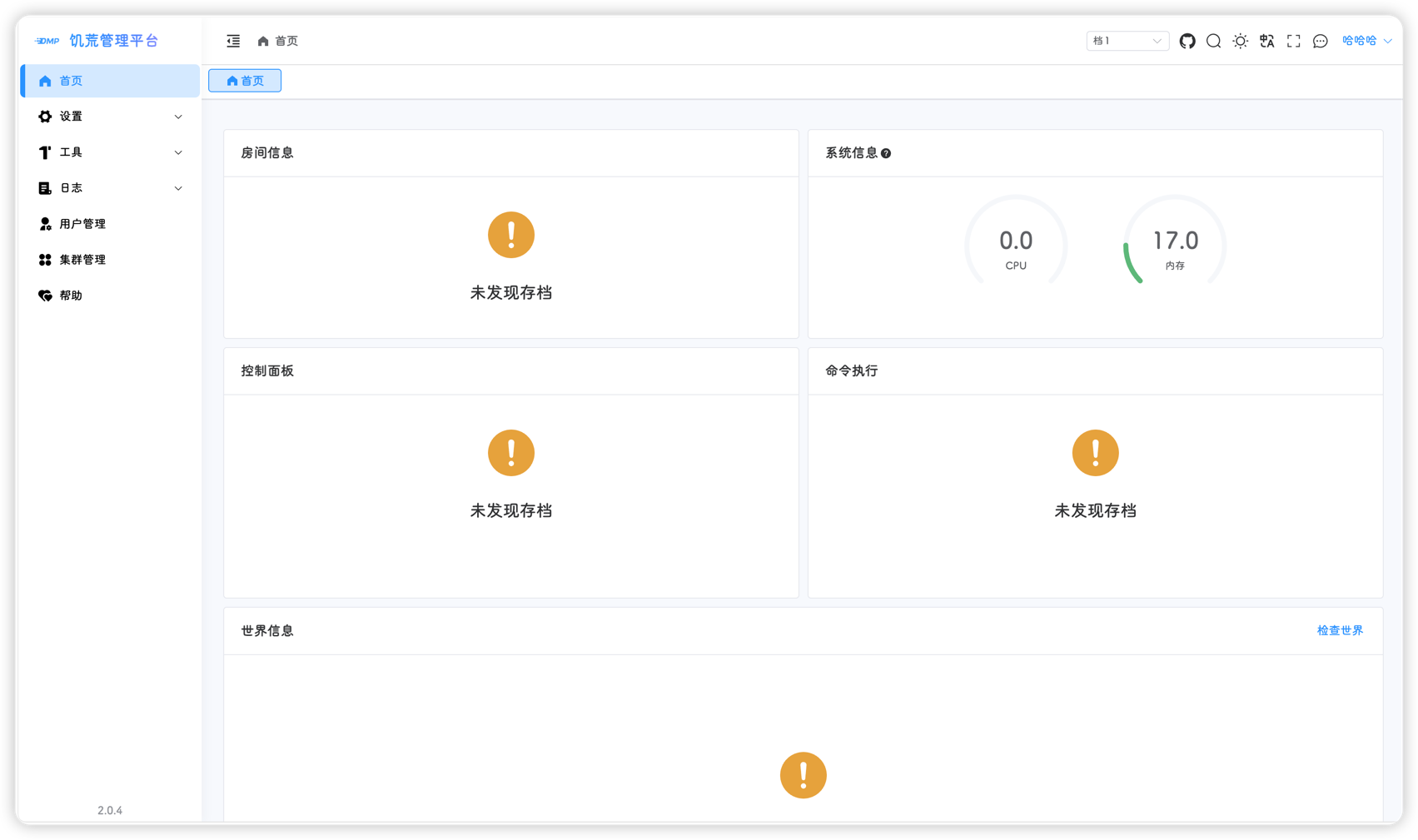Click the system info help question icon
The height and width of the screenshot is (840, 1418).
pyautogui.click(x=886, y=153)
